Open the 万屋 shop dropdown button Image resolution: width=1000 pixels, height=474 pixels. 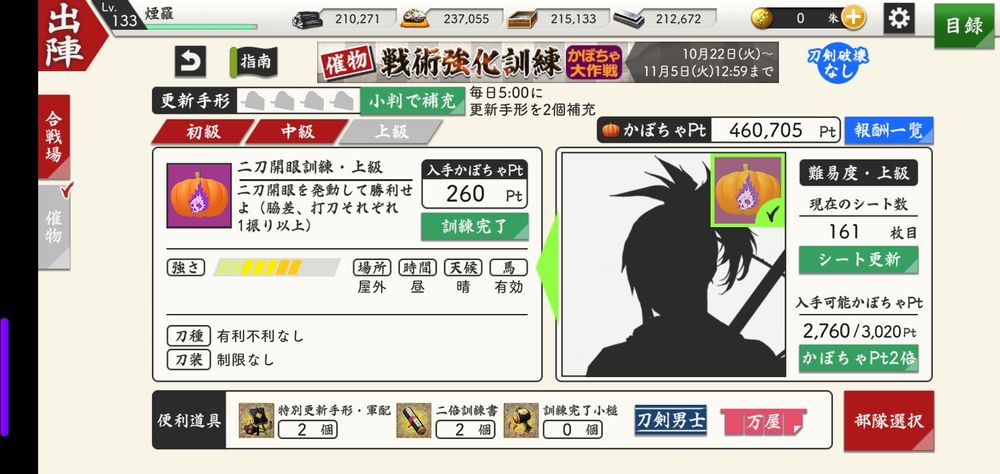tap(763, 422)
